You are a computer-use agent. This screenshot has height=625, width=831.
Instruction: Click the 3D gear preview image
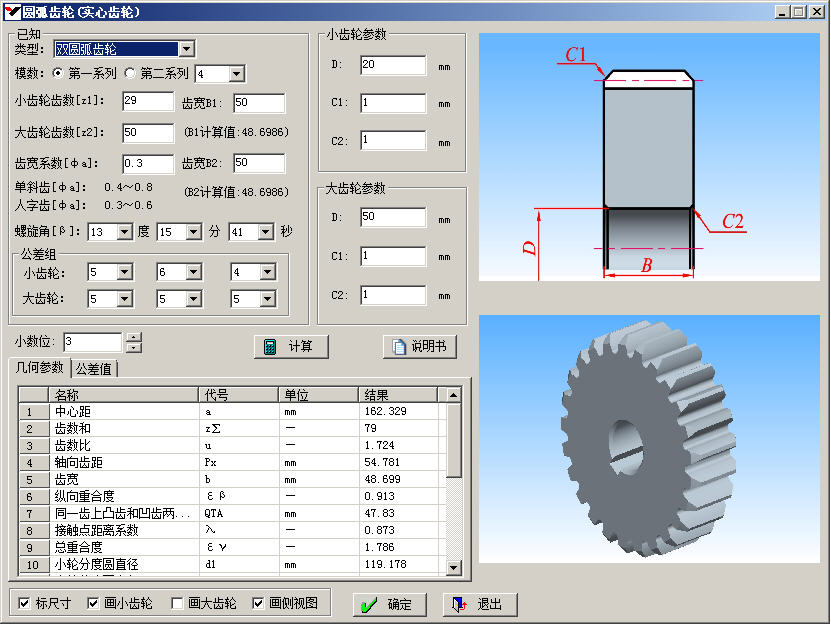point(649,449)
